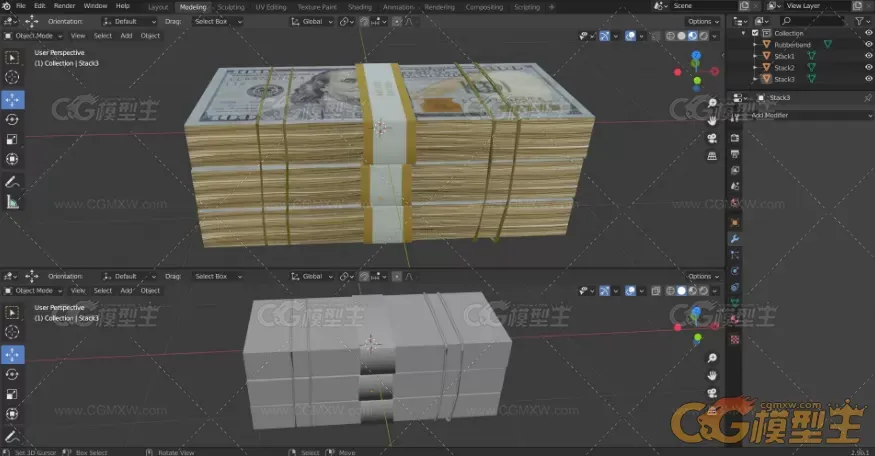Switch perspective/orthographic in top viewport

(712, 156)
